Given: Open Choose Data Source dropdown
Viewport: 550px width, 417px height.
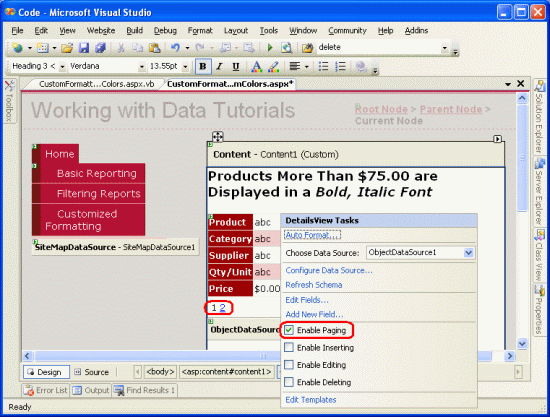Looking at the screenshot, I should 468,253.
